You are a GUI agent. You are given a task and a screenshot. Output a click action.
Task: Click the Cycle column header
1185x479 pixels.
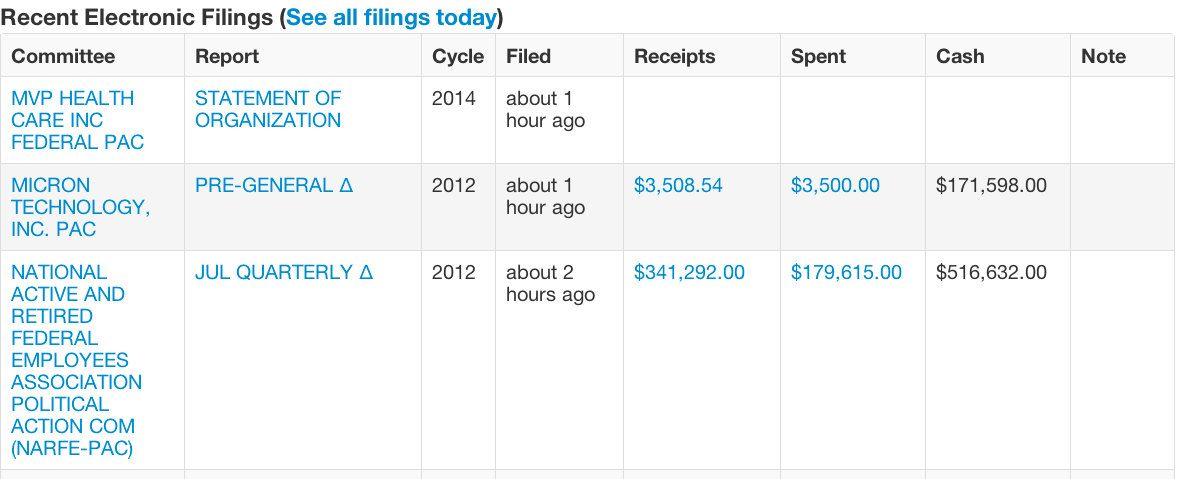point(458,56)
